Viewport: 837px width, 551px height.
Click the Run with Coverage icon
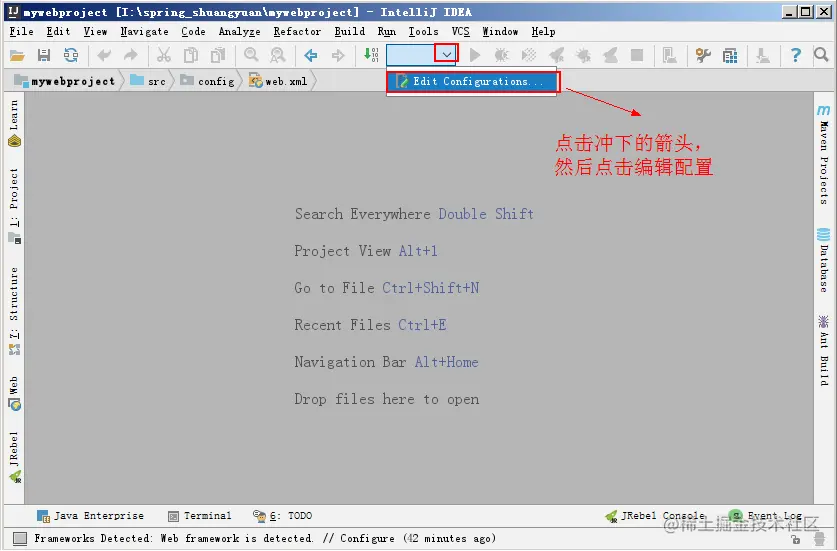tap(528, 55)
